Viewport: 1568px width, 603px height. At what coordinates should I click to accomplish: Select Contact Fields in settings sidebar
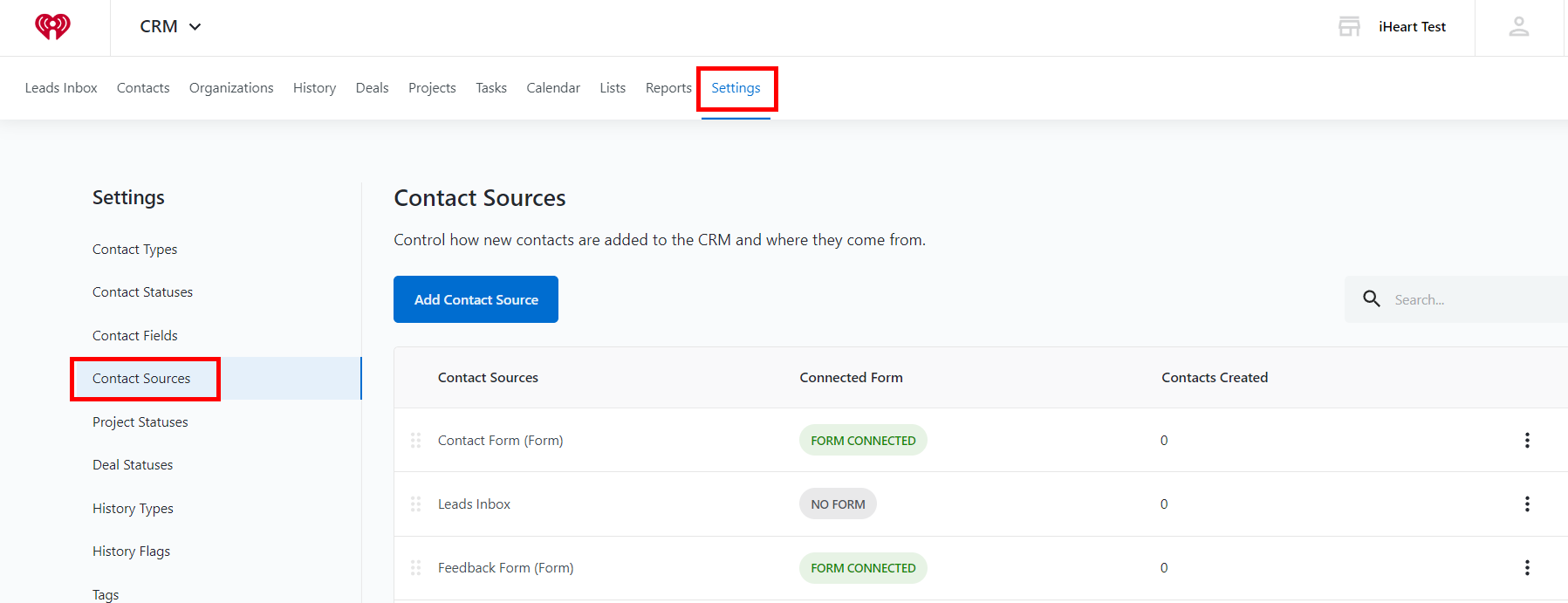point(135,335)
